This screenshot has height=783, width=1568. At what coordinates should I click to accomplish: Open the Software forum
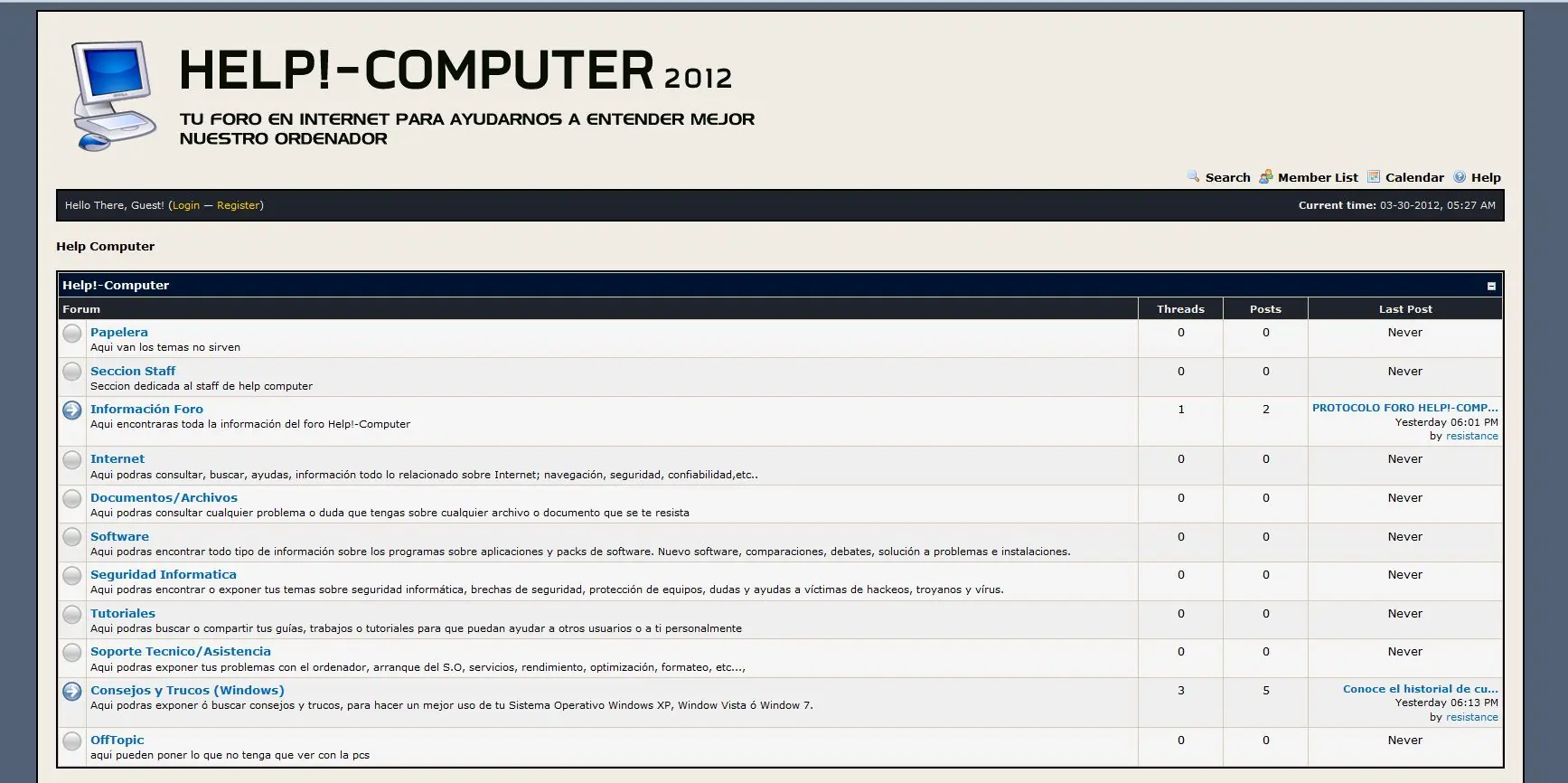click(119, 536)
